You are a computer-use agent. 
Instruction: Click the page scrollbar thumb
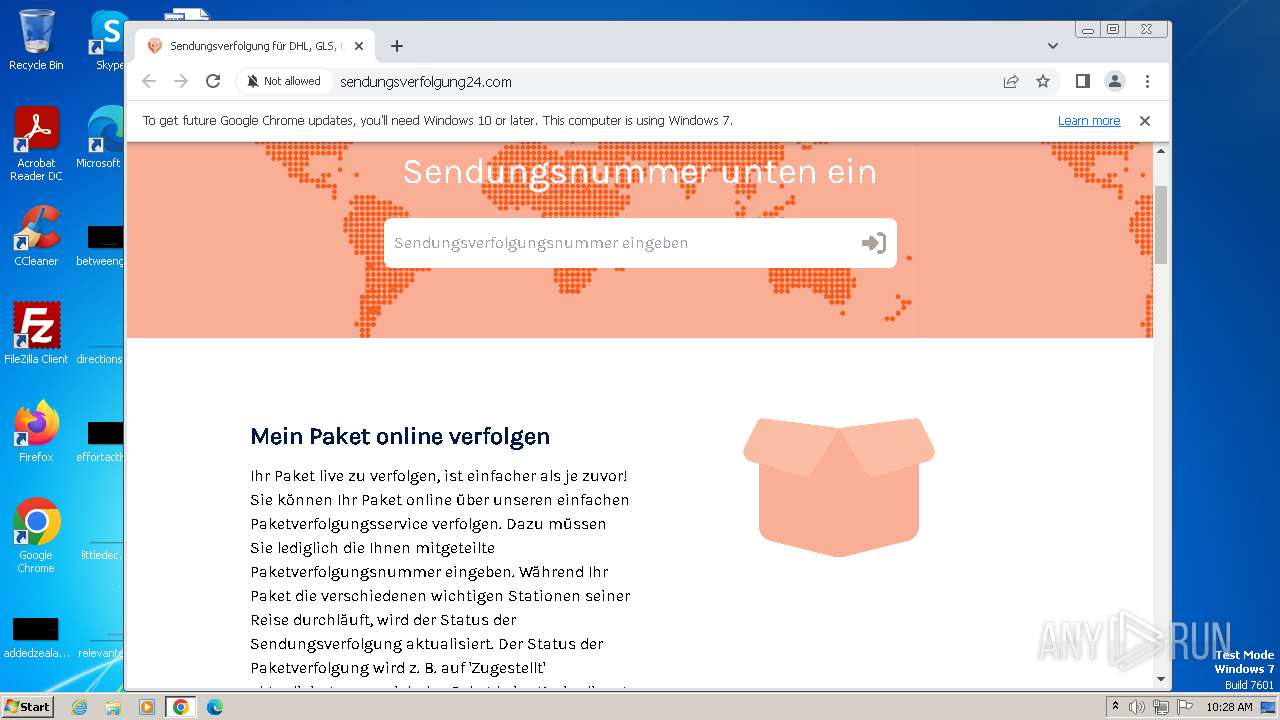1161,224
